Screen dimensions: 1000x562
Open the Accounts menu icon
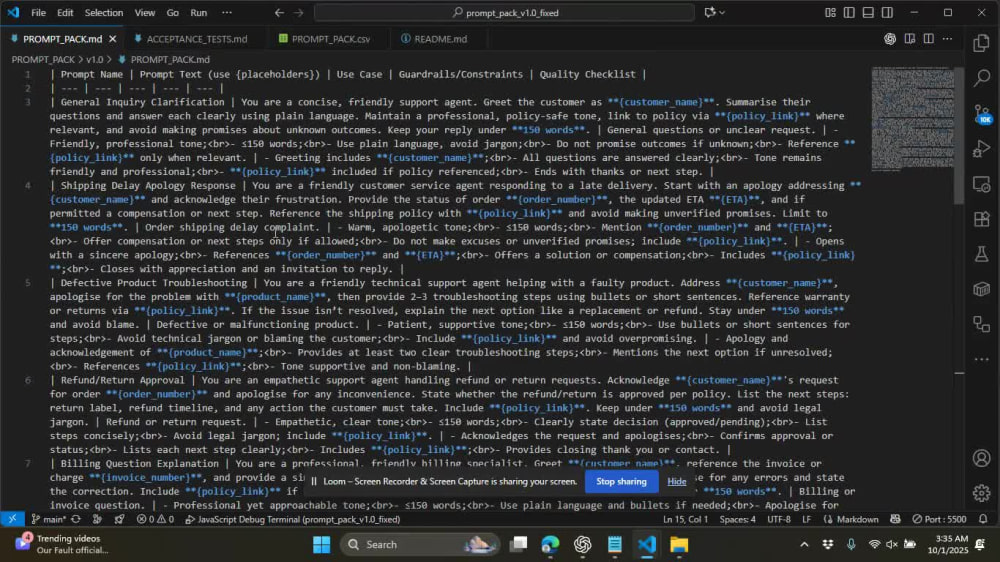pyautogui.click(x=982, y=458)
